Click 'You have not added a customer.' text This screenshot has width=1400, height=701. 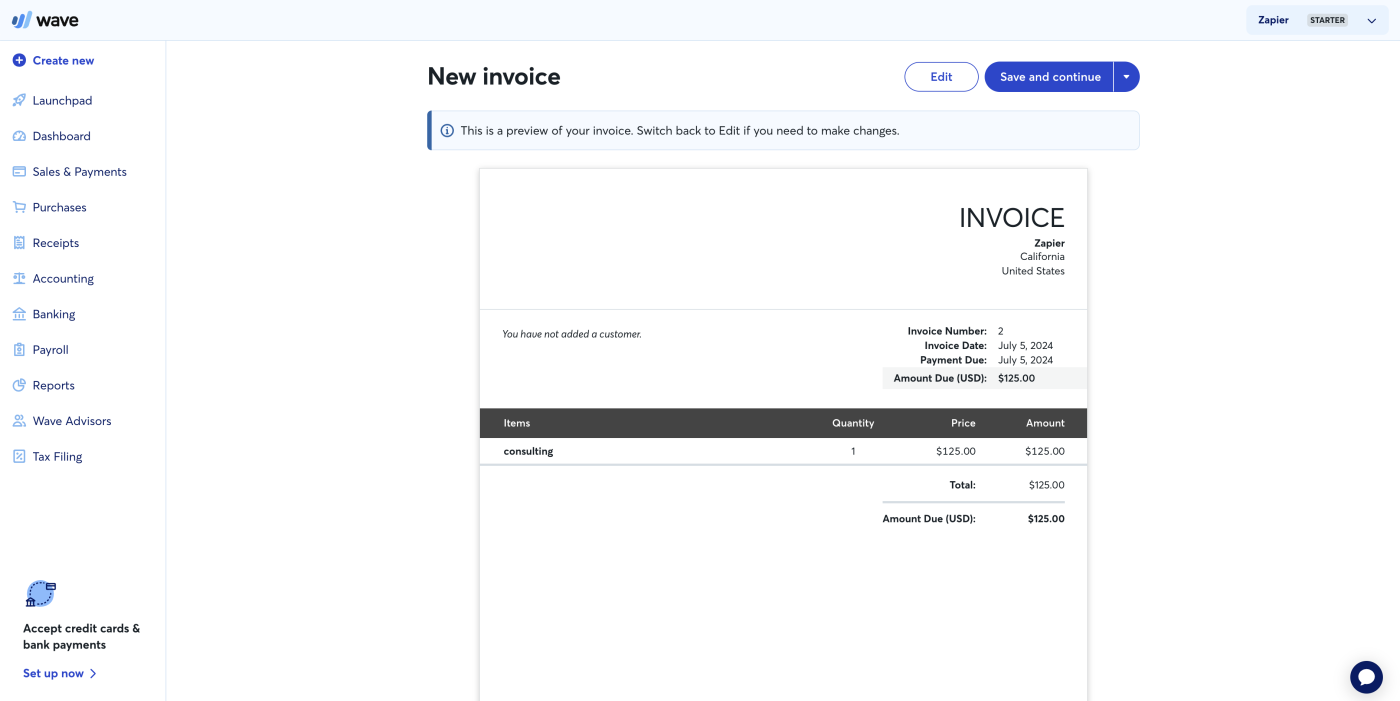pos(572,334)
